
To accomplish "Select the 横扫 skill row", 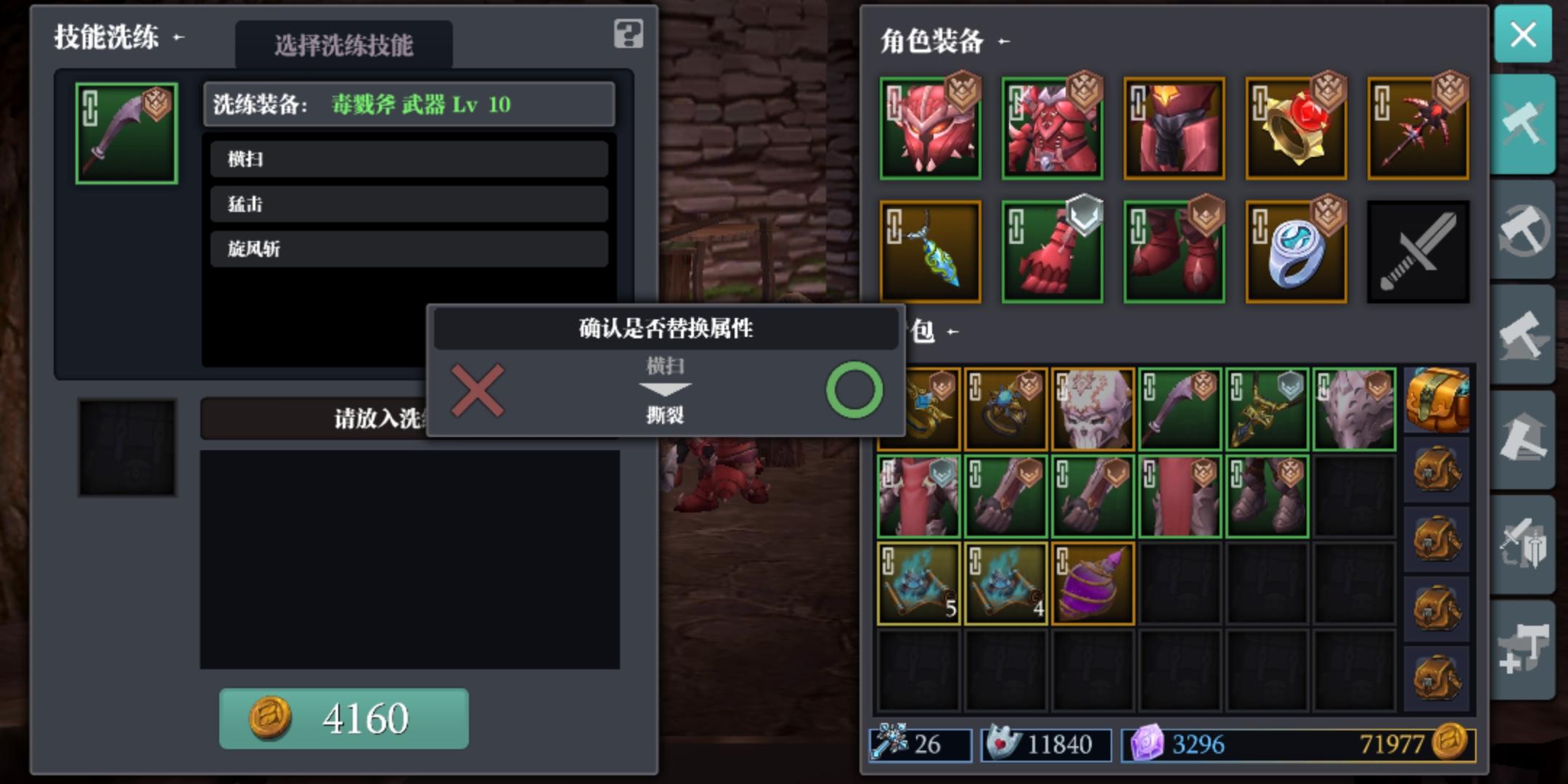I will coord(409,159).
